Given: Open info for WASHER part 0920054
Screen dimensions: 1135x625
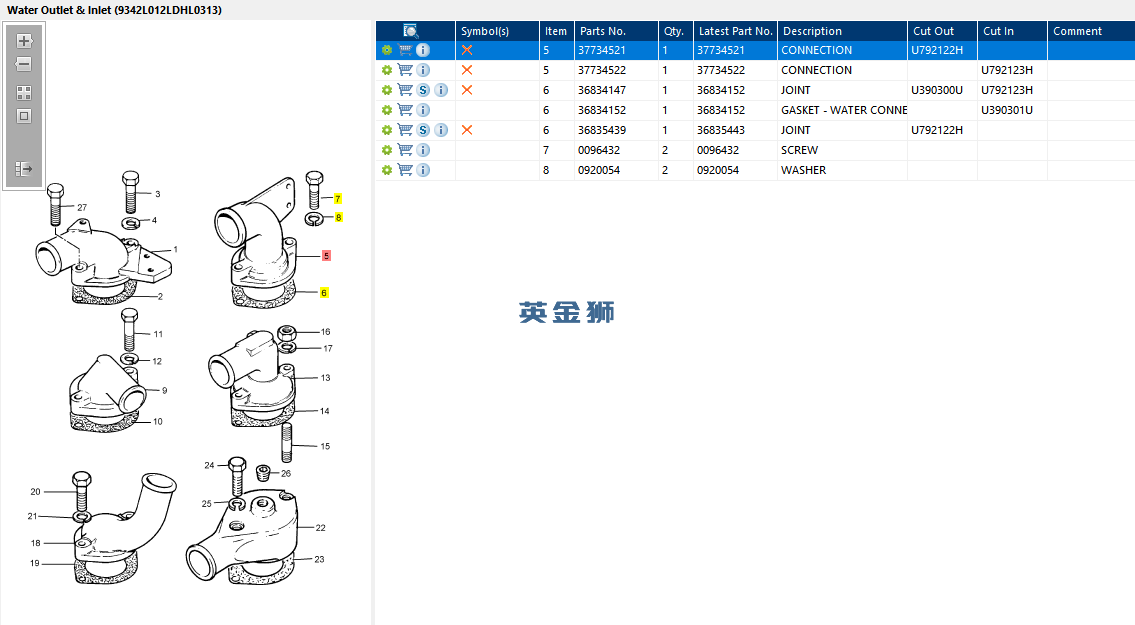Looking at the screenshot, I should coord(423,170).
